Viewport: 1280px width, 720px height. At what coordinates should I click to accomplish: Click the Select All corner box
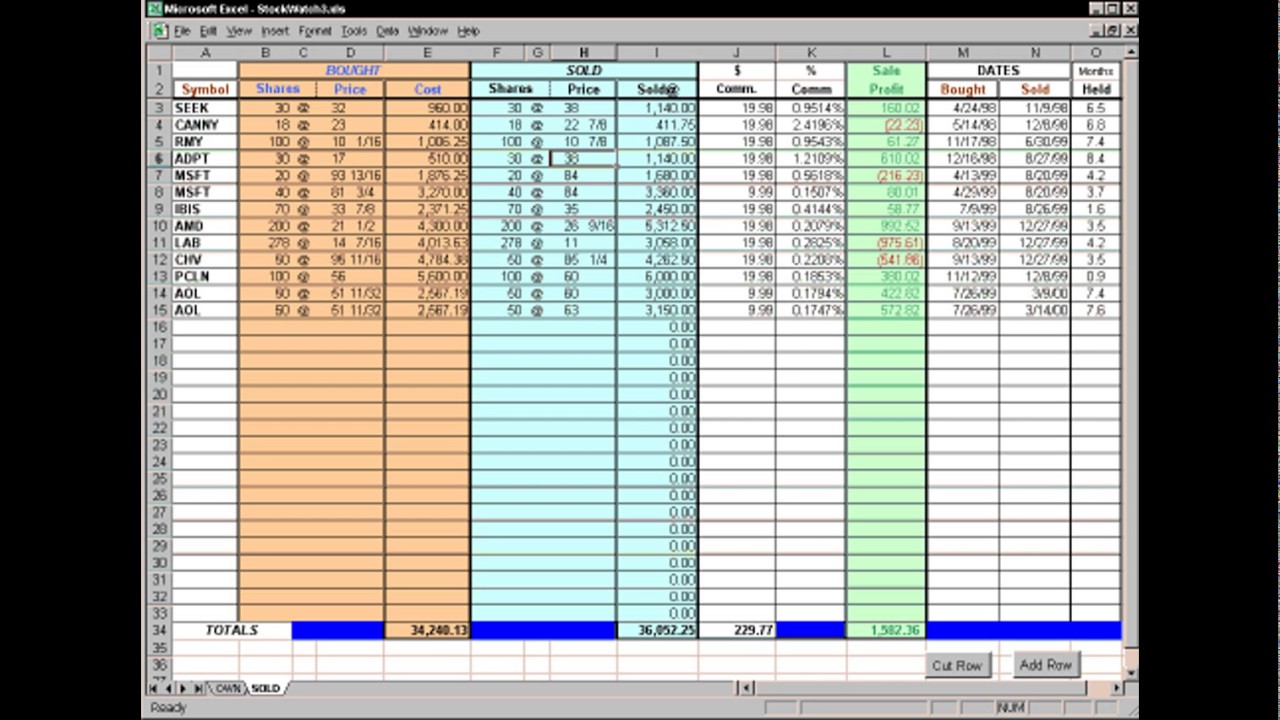click(x=159, y=53)
